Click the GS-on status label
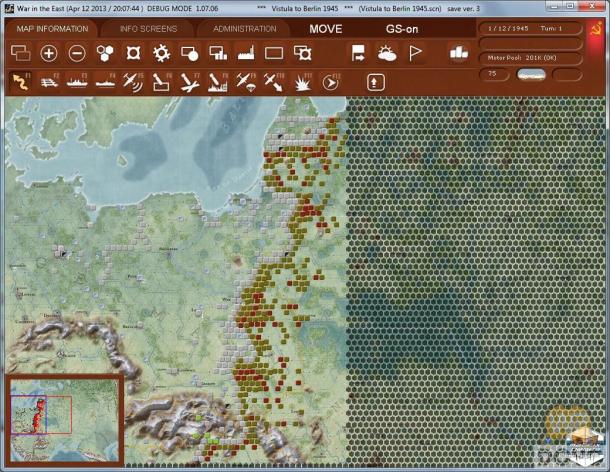This screenshot has width=610, height=472. 401,29
